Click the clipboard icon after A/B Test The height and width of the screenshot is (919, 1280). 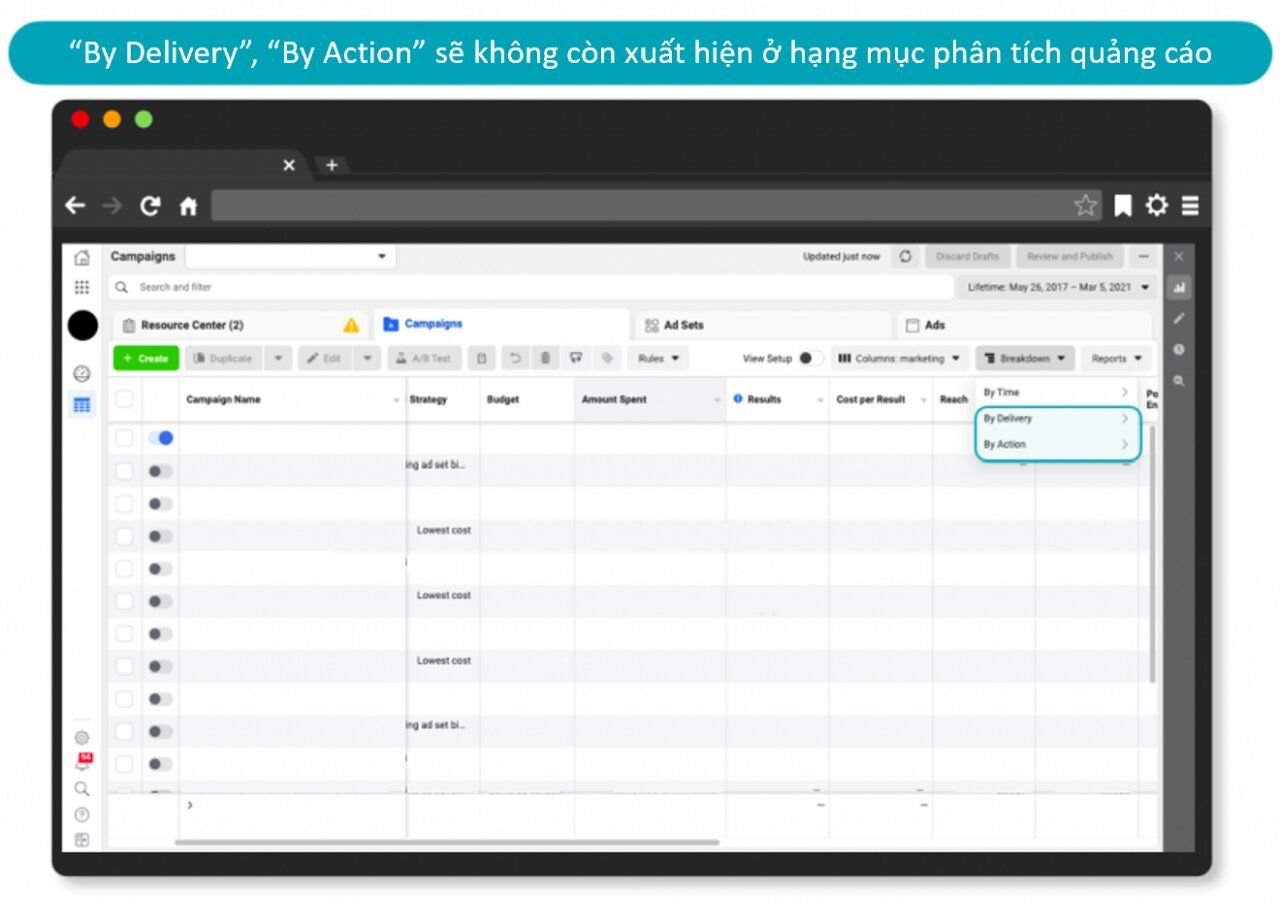coord(482,358)
